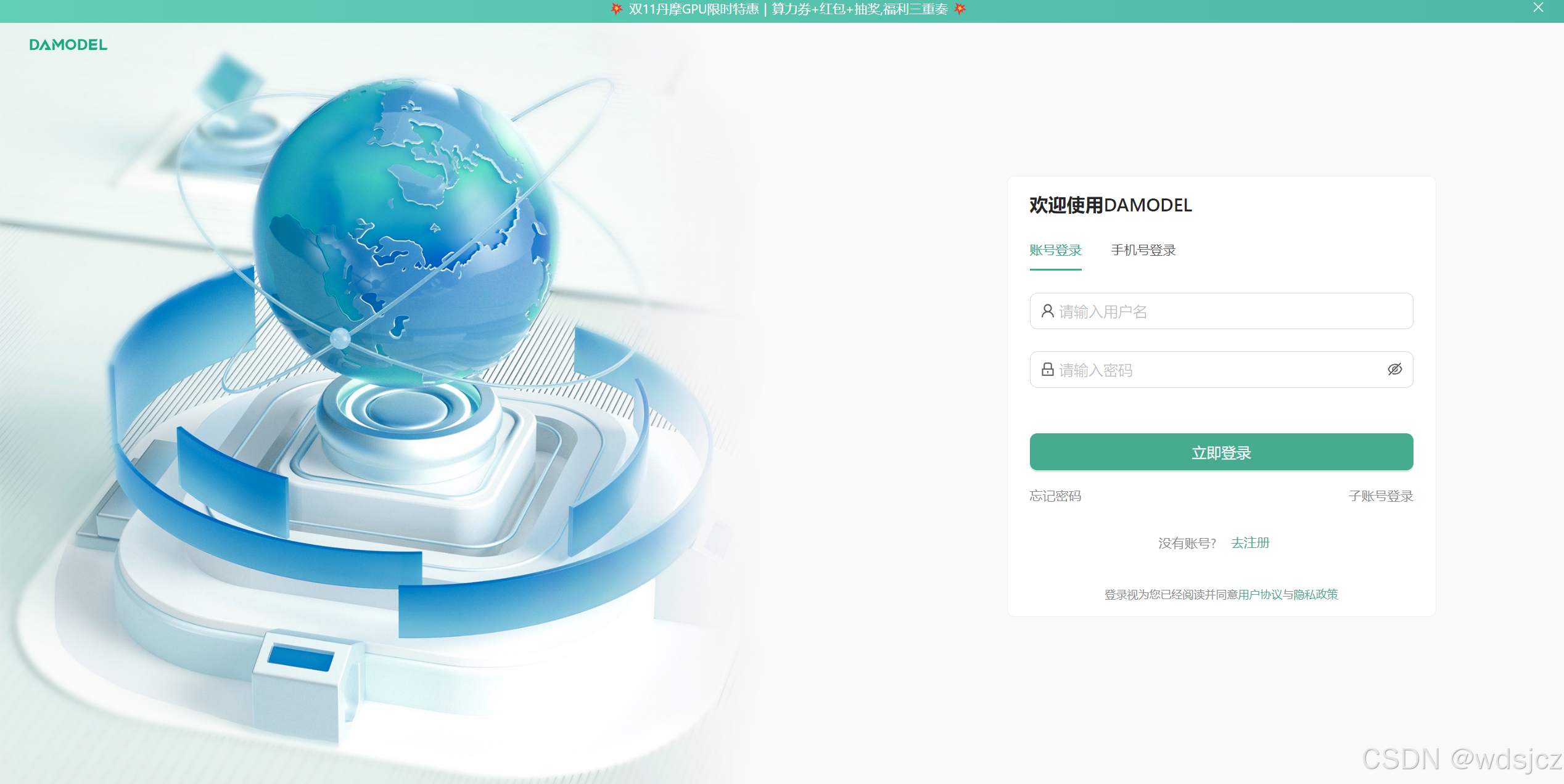
Task: Open the 忘记密码 link
Action: coord(1055,496)
